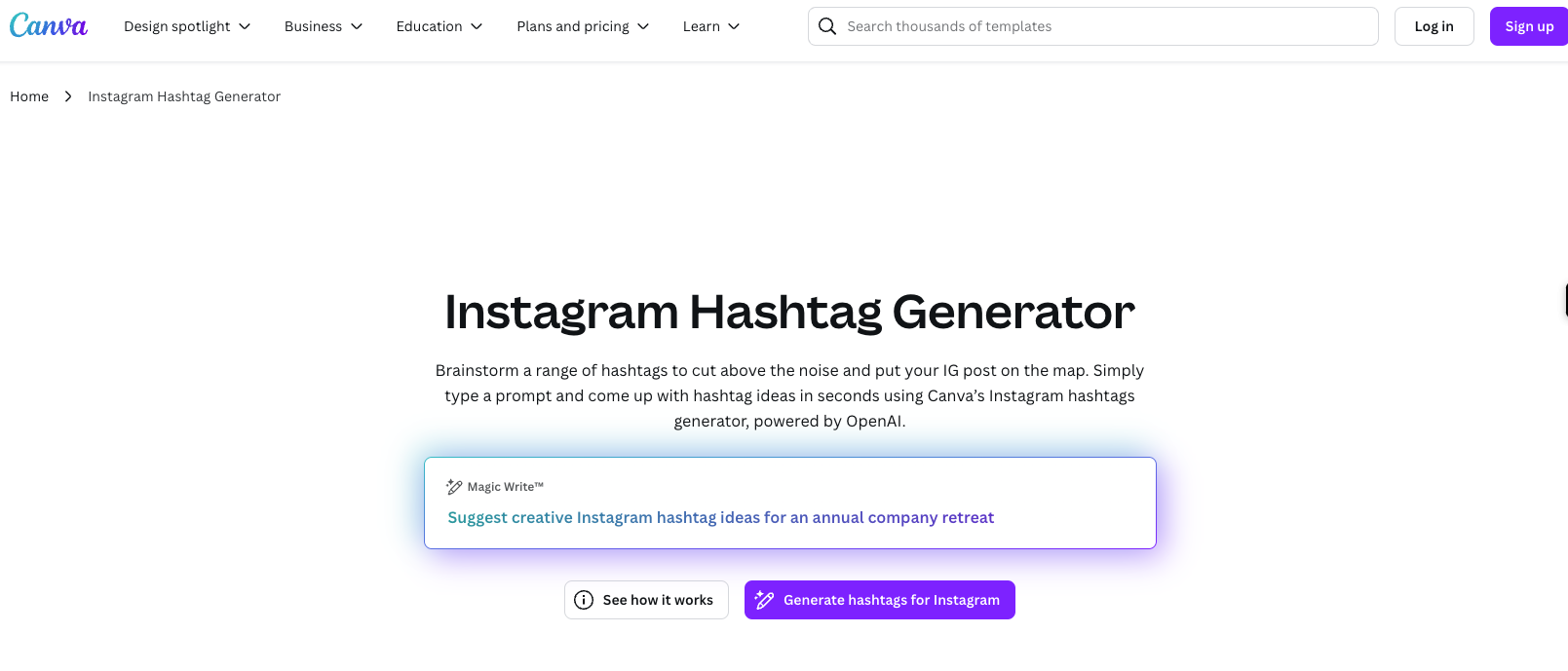Expand the Learn dropdown chevron

734,26
